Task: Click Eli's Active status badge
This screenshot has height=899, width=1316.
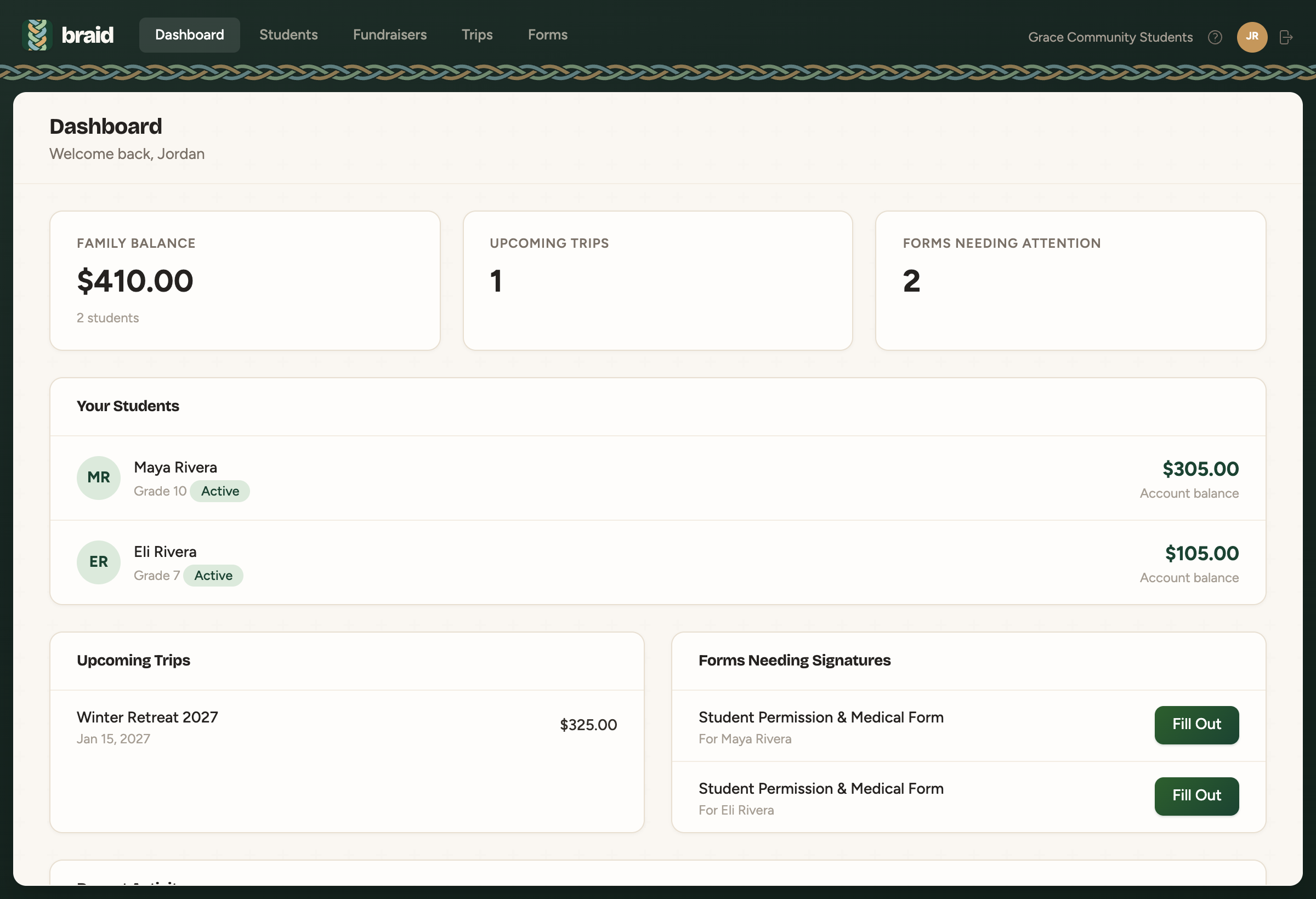Action: 213,576
